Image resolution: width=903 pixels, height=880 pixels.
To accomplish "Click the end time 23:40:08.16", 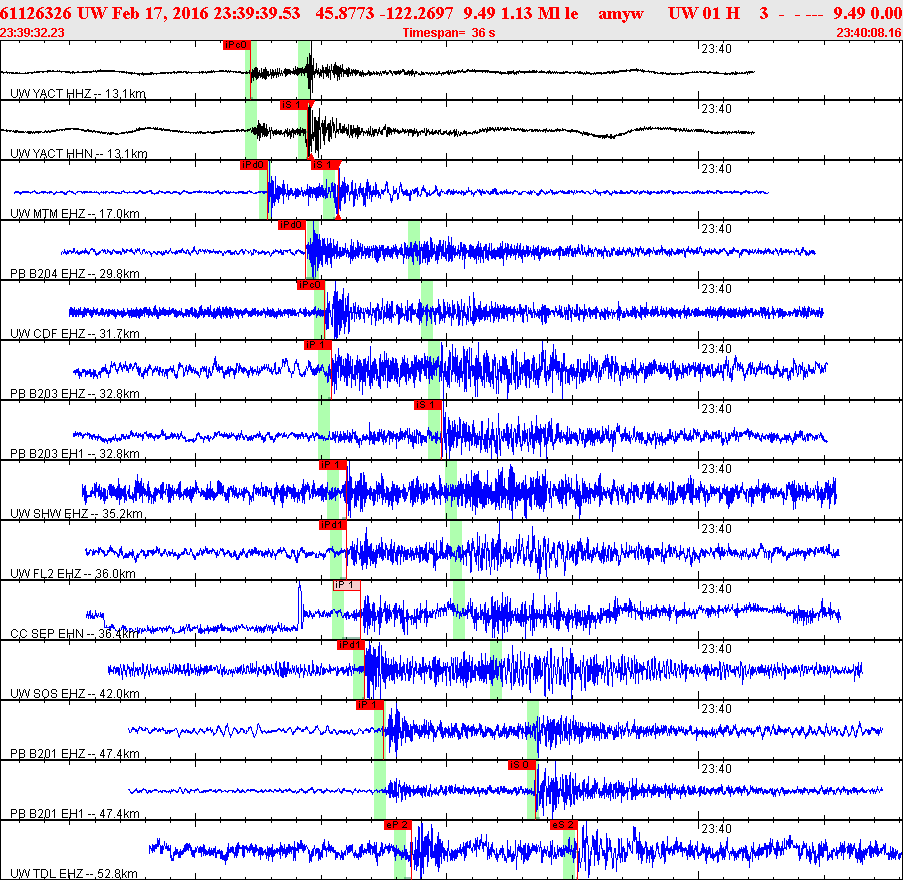I will (x=869, y=33).
